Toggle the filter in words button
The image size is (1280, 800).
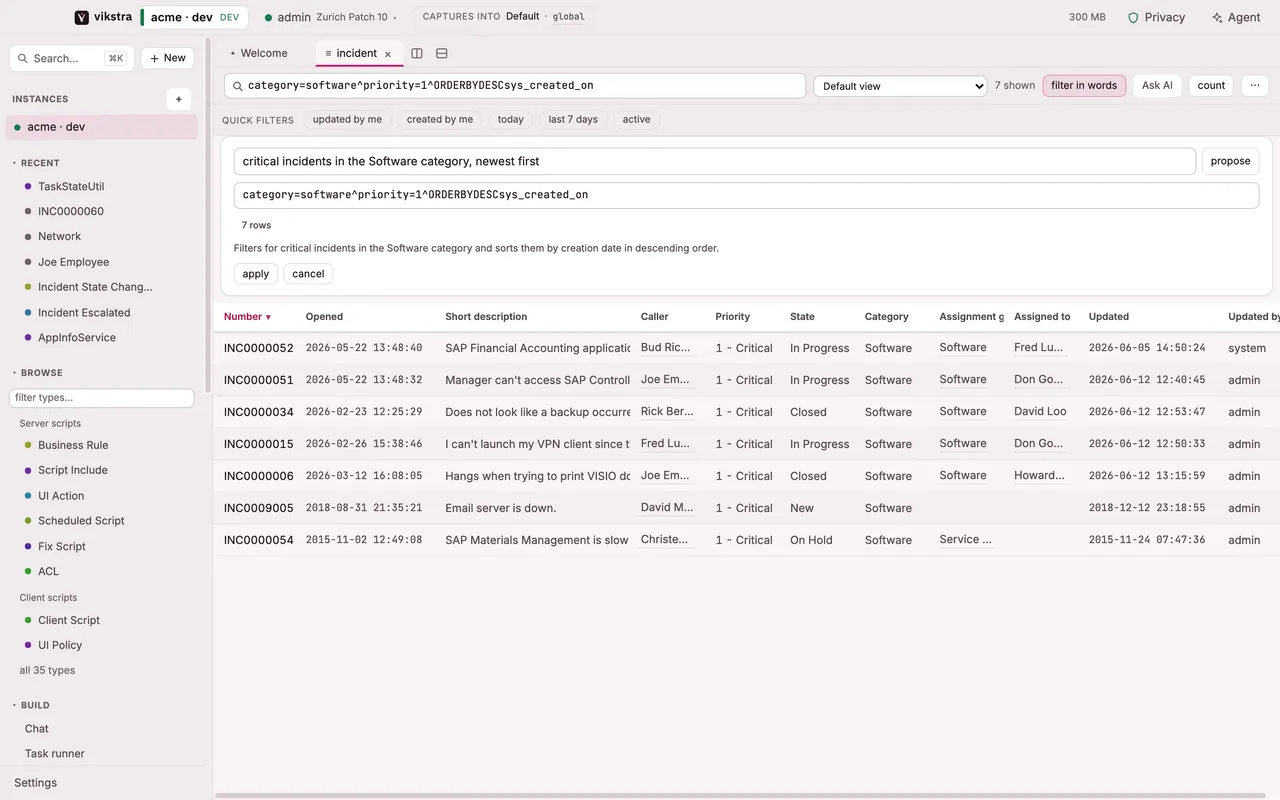pos(1084,86)
